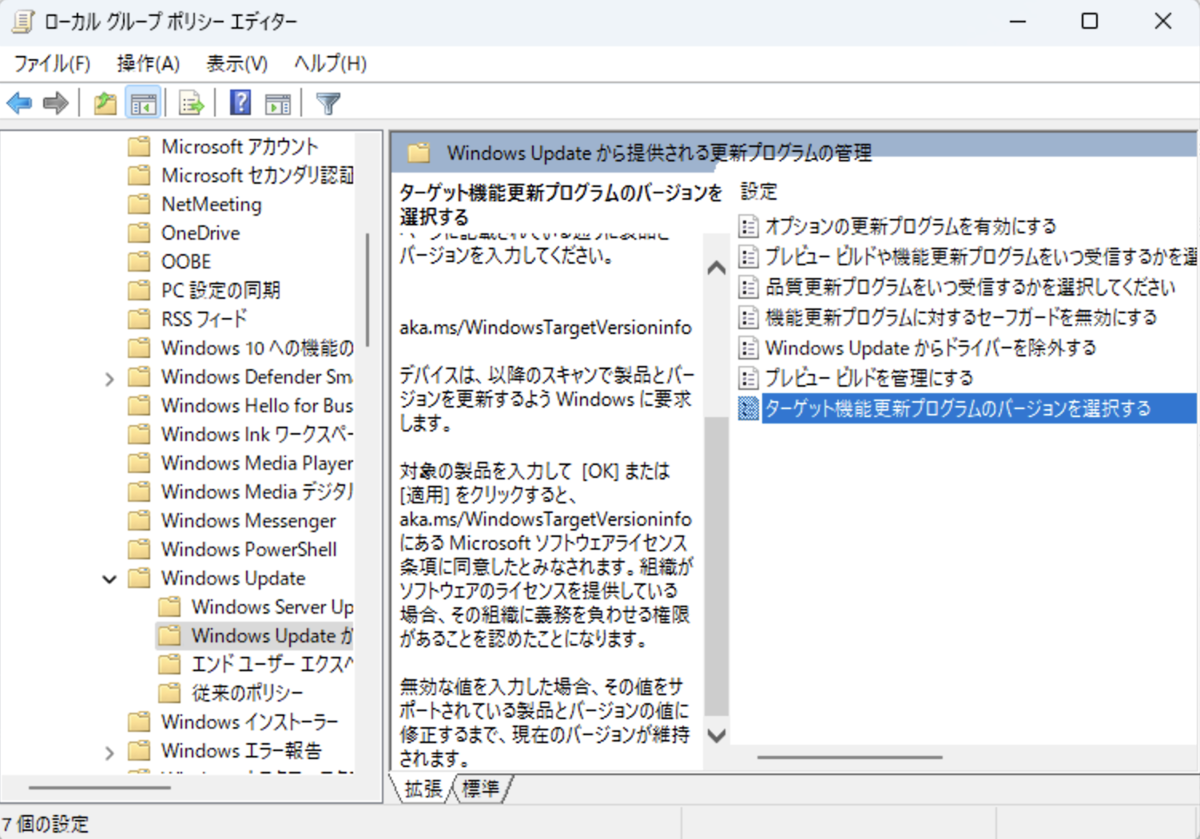Screen dimensions: 1200x839
Task: Select the Microsoft アカウント tree item
Action: click(x=240, y=146)
